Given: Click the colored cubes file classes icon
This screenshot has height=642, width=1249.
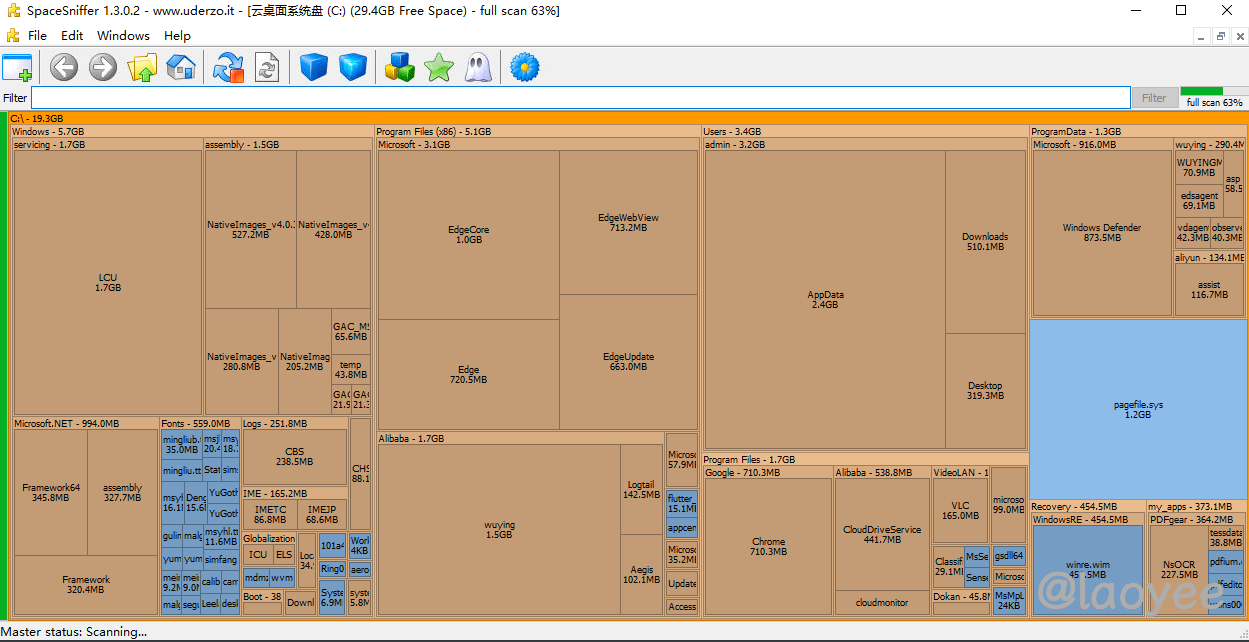Looking at the screenshot, I should coord(400,68).
